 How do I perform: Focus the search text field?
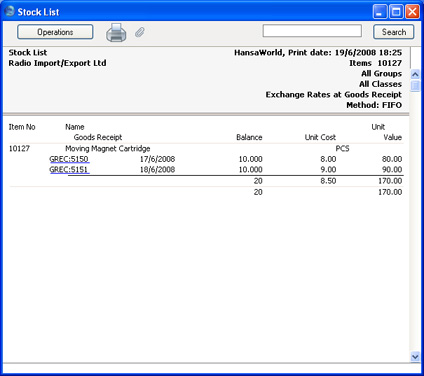312,31
